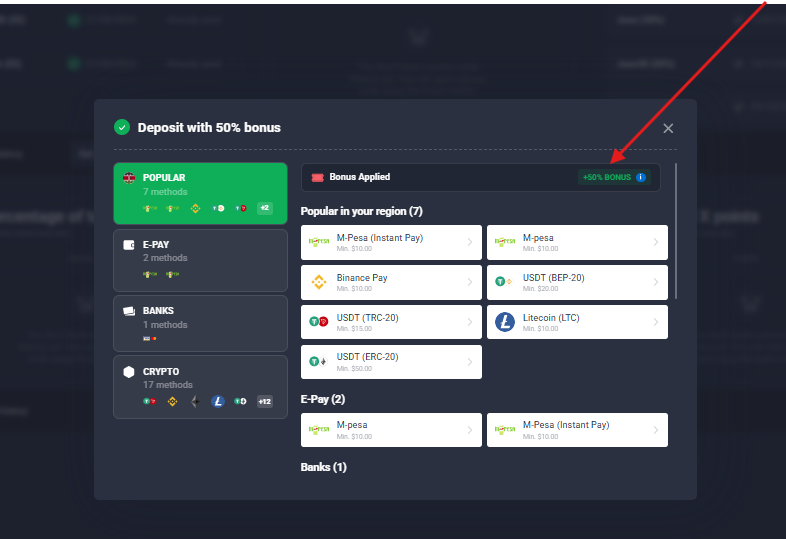Image resolution: width=786 pixels, height=539 pixels.
Task: Open the CRYPTO methods category tab
Action: [201, 387]
